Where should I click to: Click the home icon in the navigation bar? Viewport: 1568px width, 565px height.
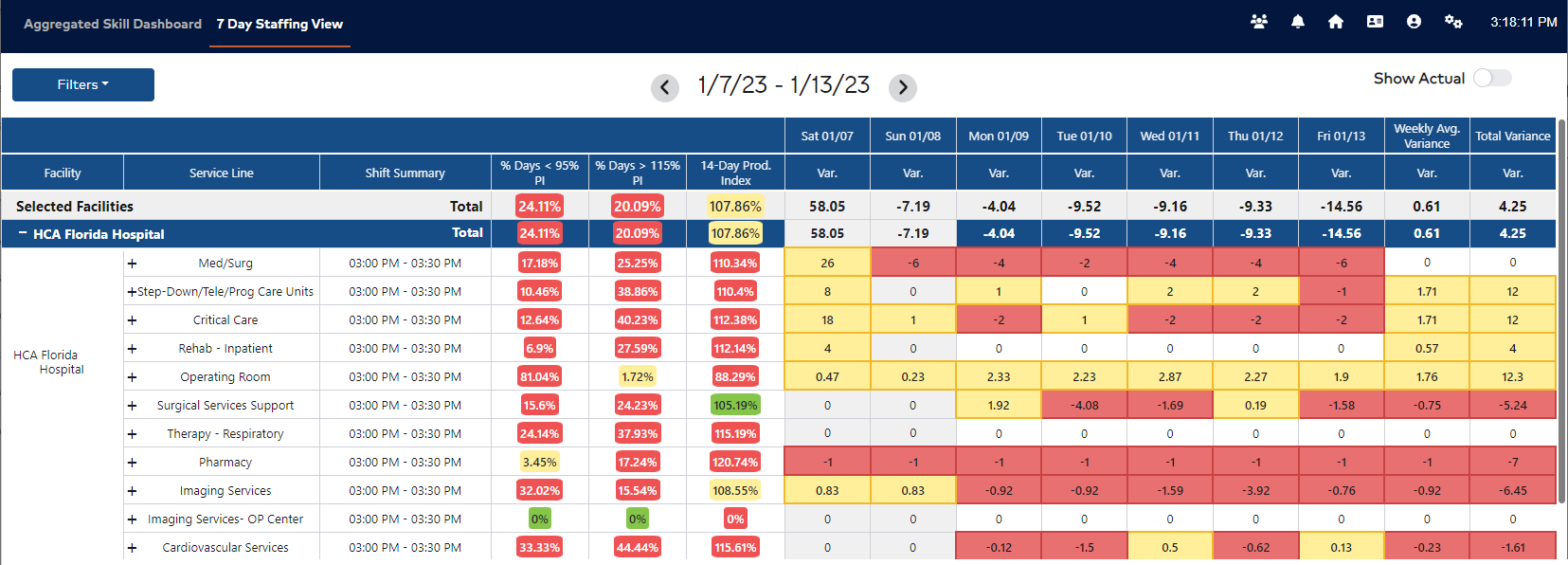coord(1335,21)
